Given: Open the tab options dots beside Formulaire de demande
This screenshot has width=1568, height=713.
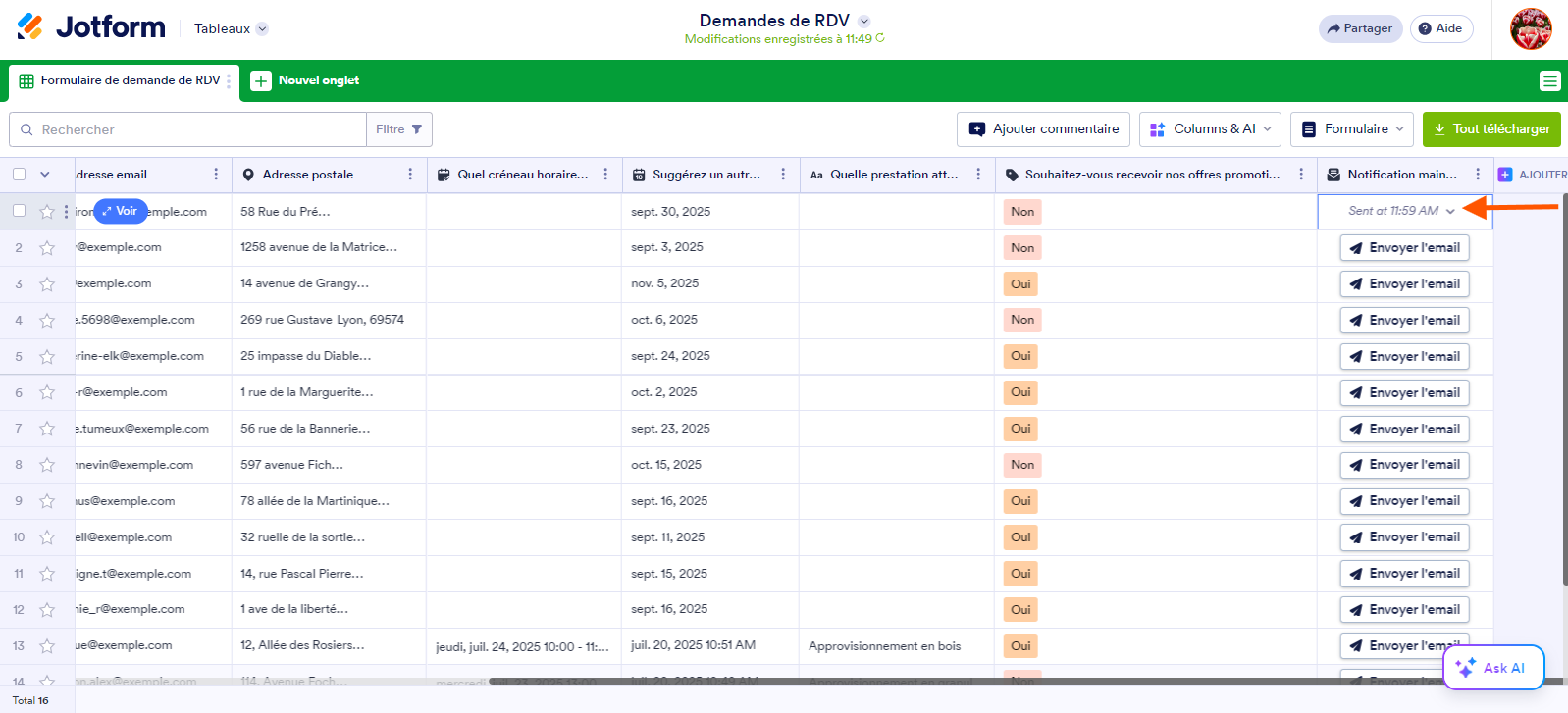Looking at the screenshot, I should point(229,81).
